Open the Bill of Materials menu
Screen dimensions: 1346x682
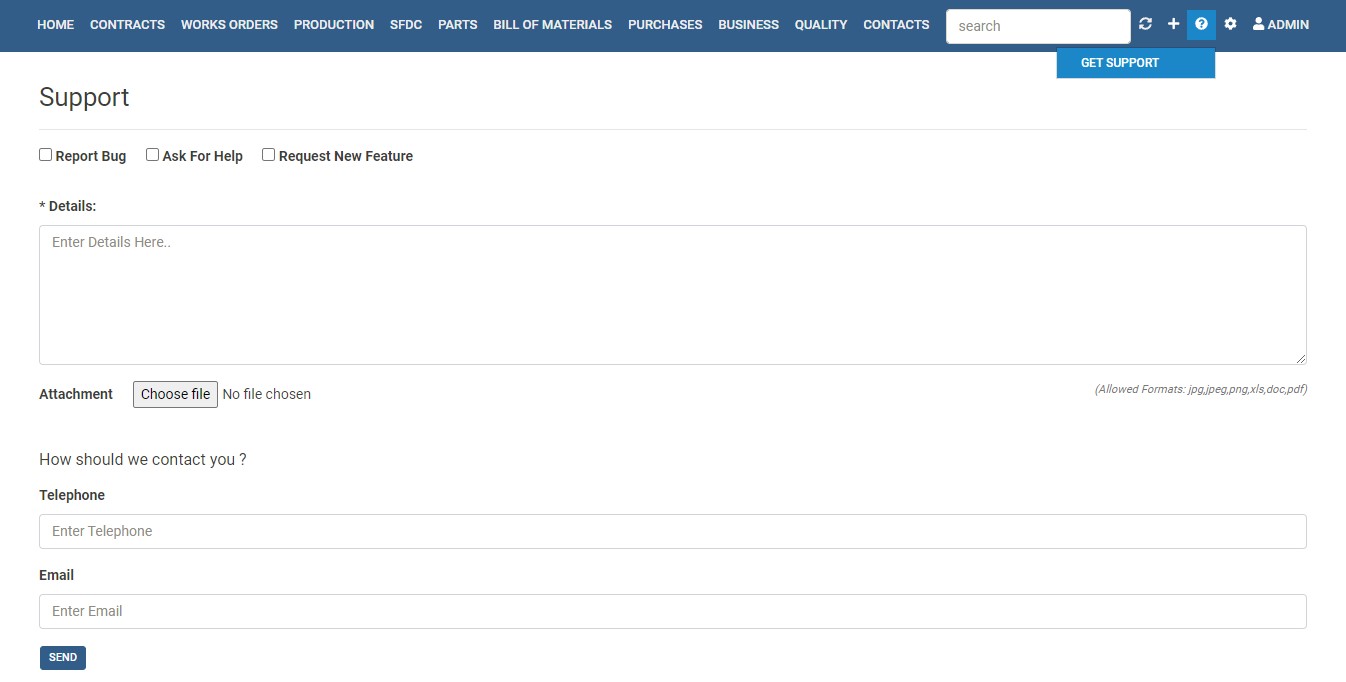click(552, 24)
